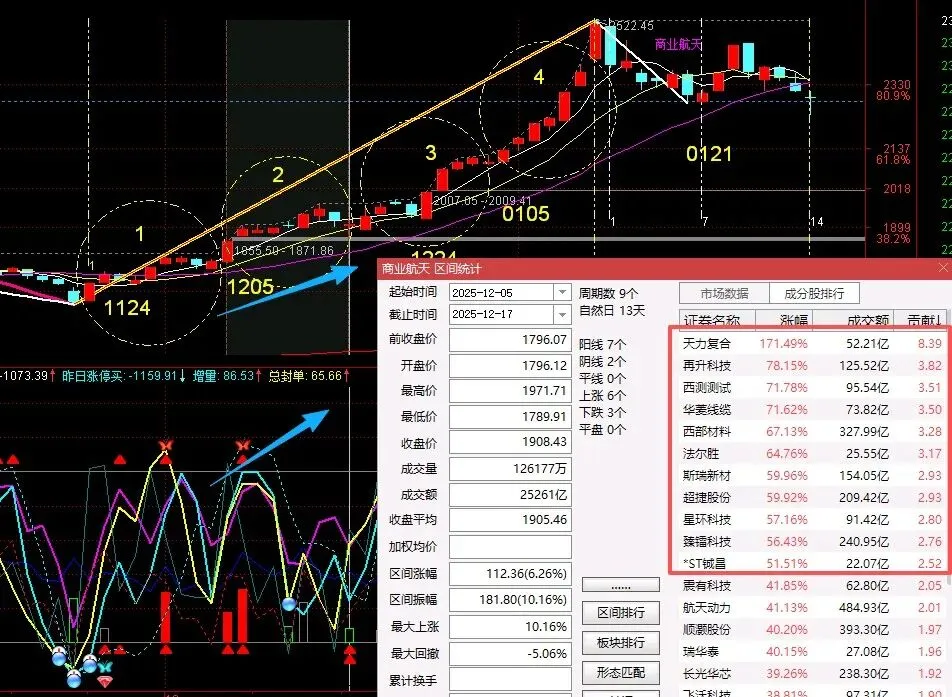
Task: Close the 区间统计 dialog
Action: pos(943,268)
